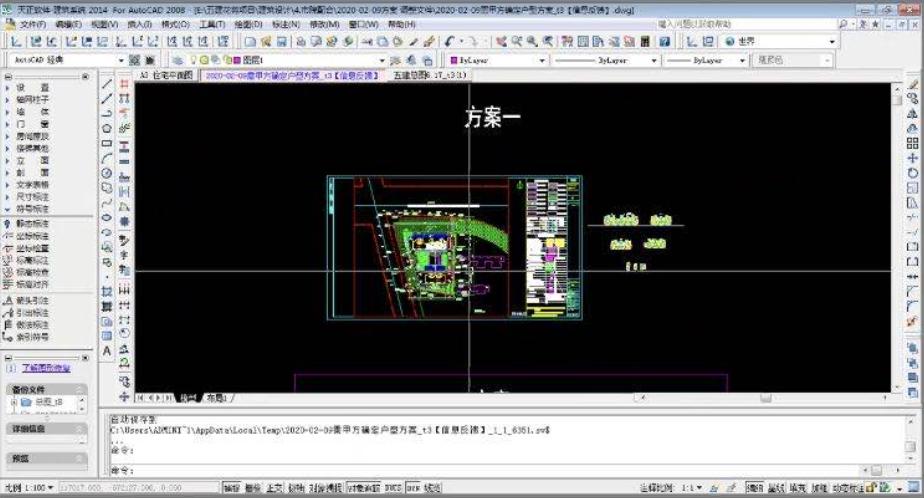Screen dimensions: 924x498
Task: Click the Circle tool in draw toolbar
Action: (x=107, y=172)
